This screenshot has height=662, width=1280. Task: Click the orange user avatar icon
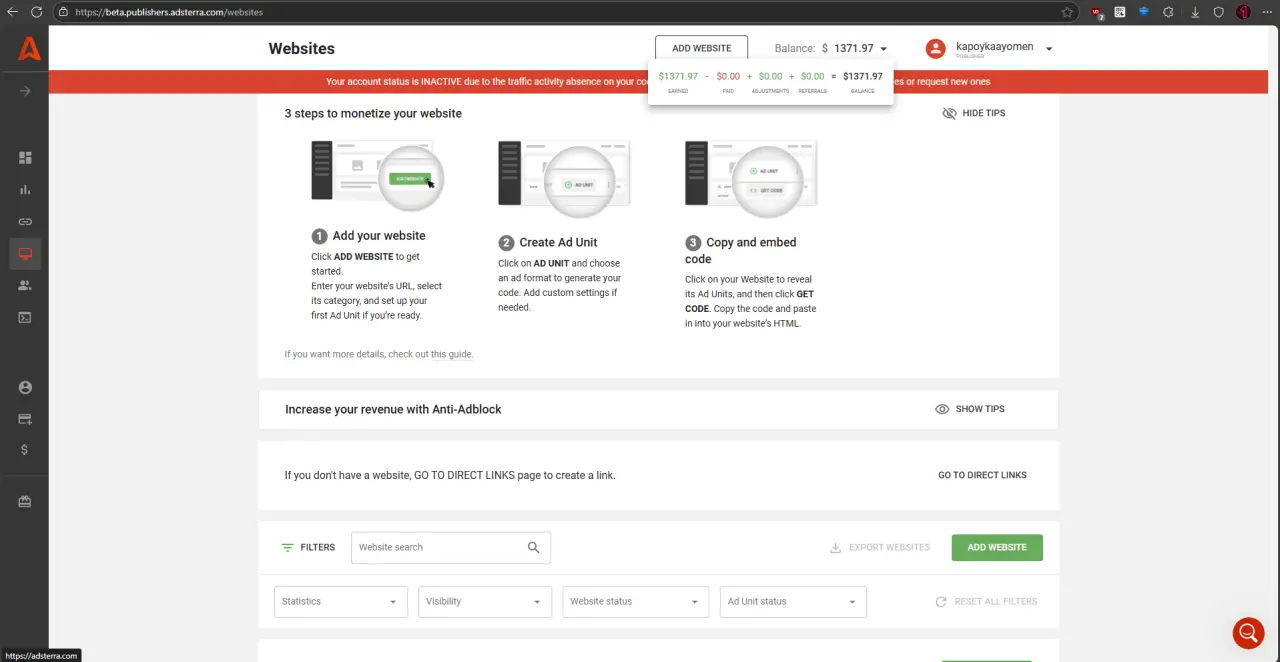click(x=935, y=48)
